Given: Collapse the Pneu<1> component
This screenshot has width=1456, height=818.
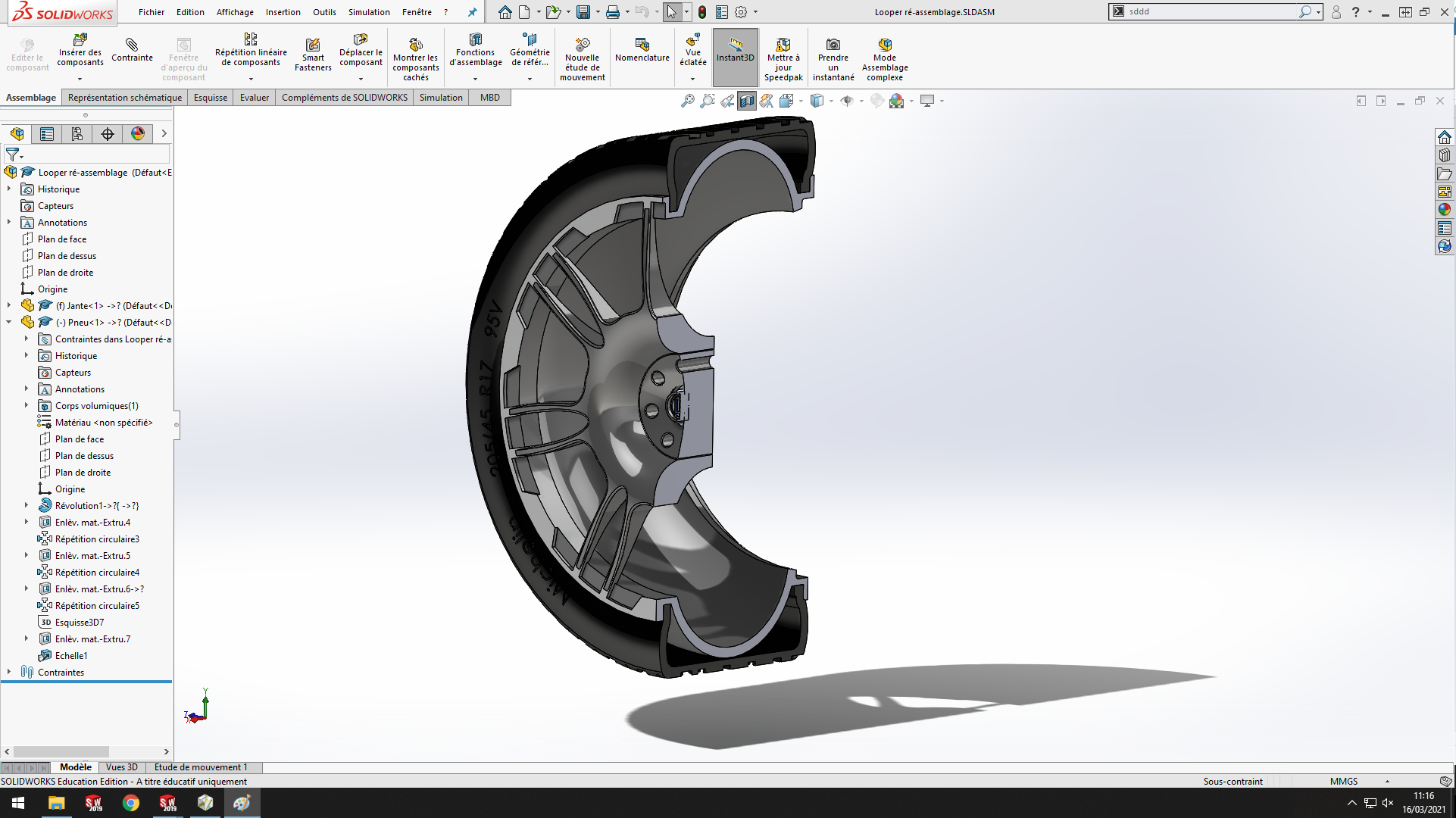Looking at the screenshot, I should point(8,322).
